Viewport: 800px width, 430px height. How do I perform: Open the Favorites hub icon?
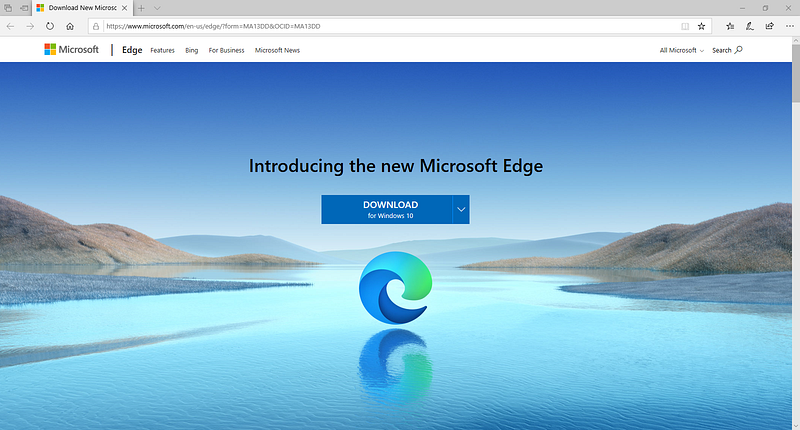pyautogui.click(x=730, y=27)
